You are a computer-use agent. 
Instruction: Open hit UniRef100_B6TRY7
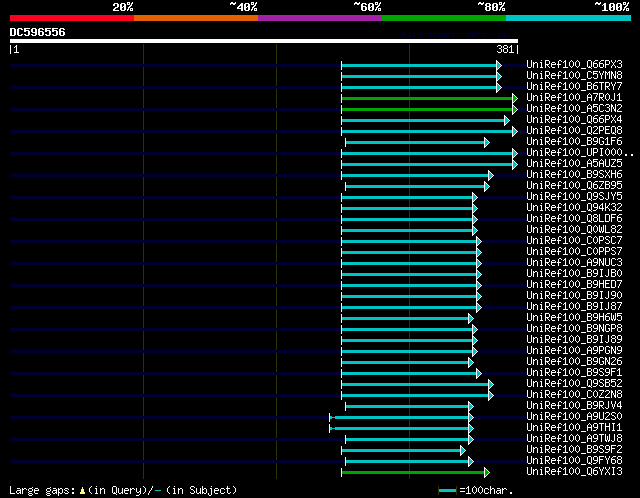coord(574,86)
